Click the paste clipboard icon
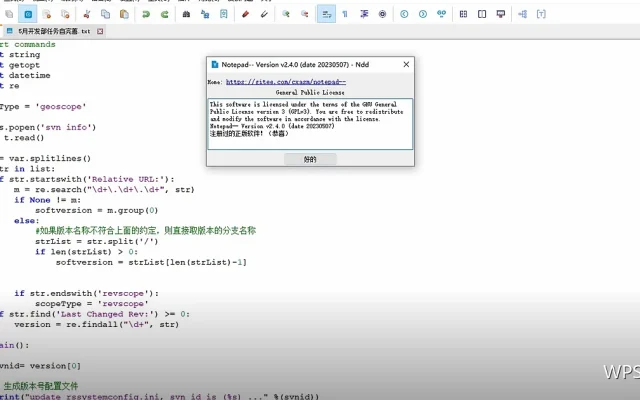Screen dimensions: 640x400 (124, 14)
